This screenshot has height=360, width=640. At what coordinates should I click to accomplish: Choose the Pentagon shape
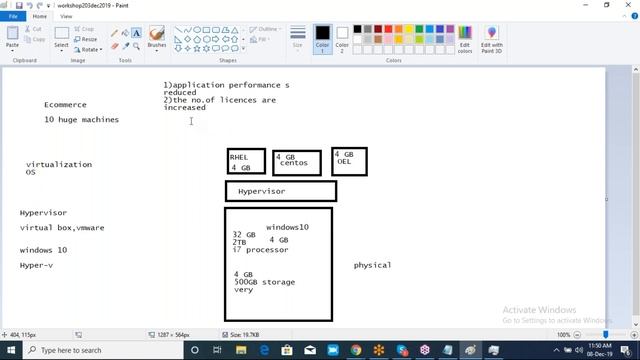click(x=197, y=40)
